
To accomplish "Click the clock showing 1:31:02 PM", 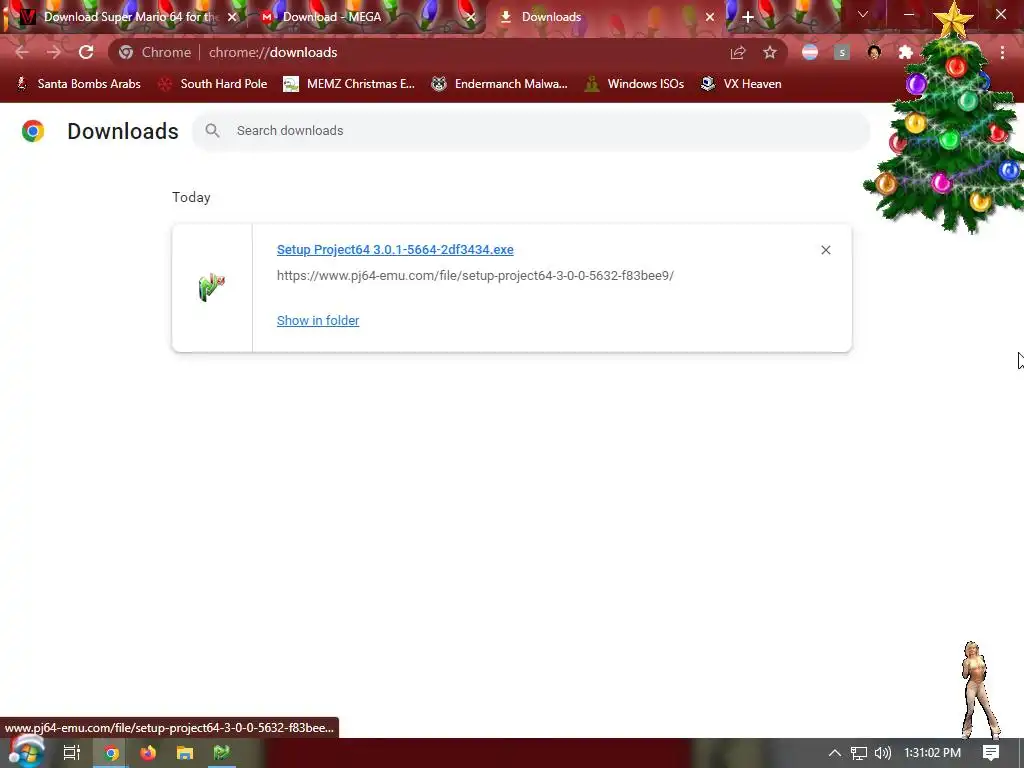I will [x=933, y=753].
